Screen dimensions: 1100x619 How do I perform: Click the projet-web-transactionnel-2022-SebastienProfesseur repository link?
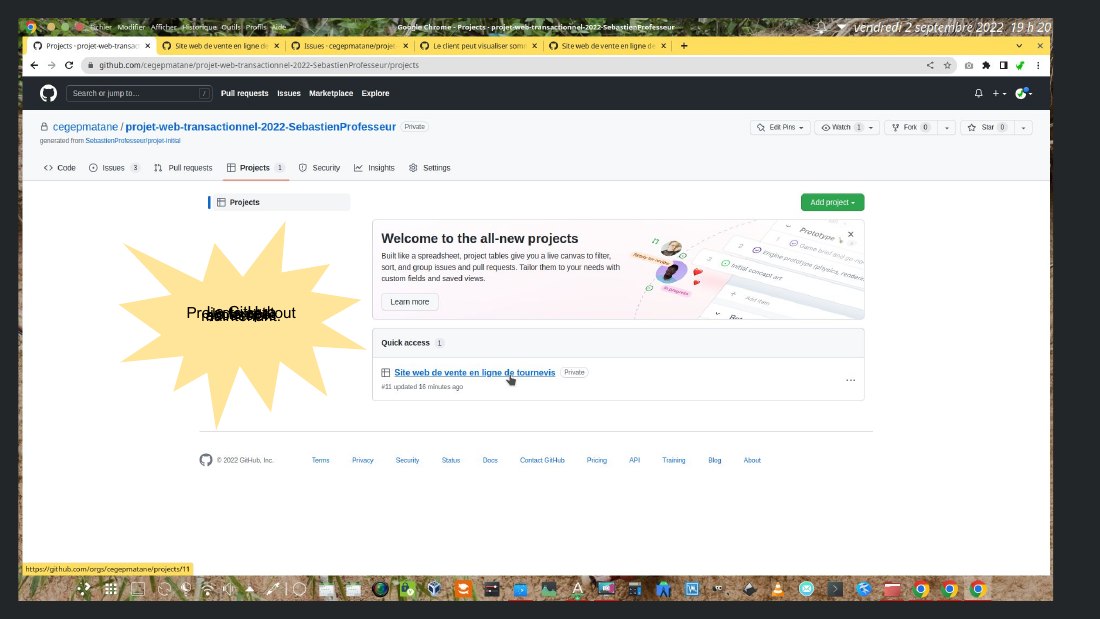tap(260, 127)
